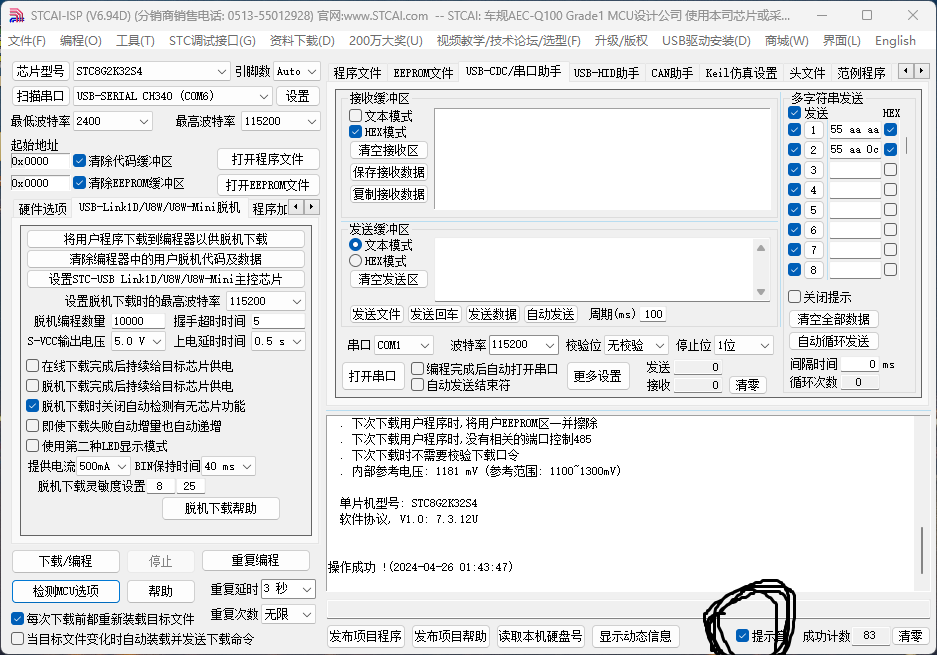Click send buffer scrollbar up arrow
Image resolution: width=937 pixels, height=655 pixels.
click(761, 247)
